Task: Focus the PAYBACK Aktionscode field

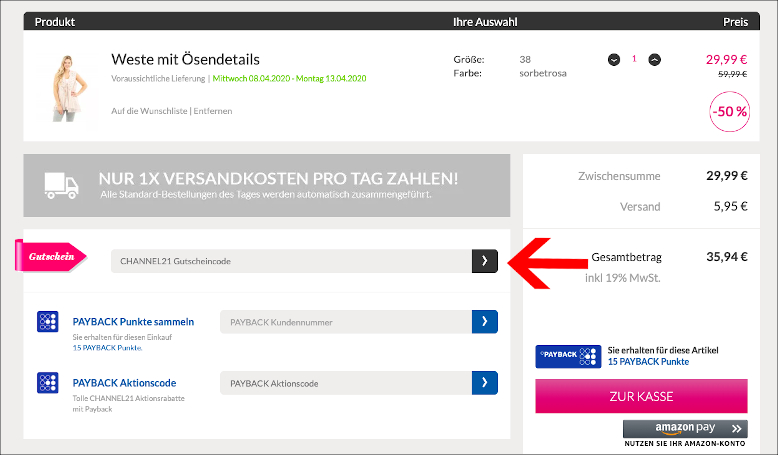Action: (346, 383)
